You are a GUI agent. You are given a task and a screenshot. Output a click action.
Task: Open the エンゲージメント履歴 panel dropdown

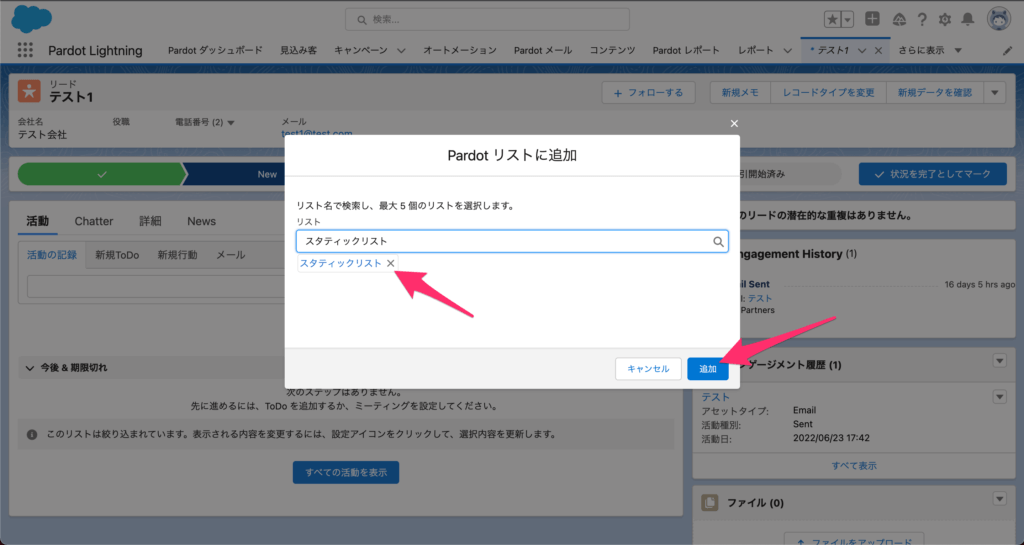1000,361
